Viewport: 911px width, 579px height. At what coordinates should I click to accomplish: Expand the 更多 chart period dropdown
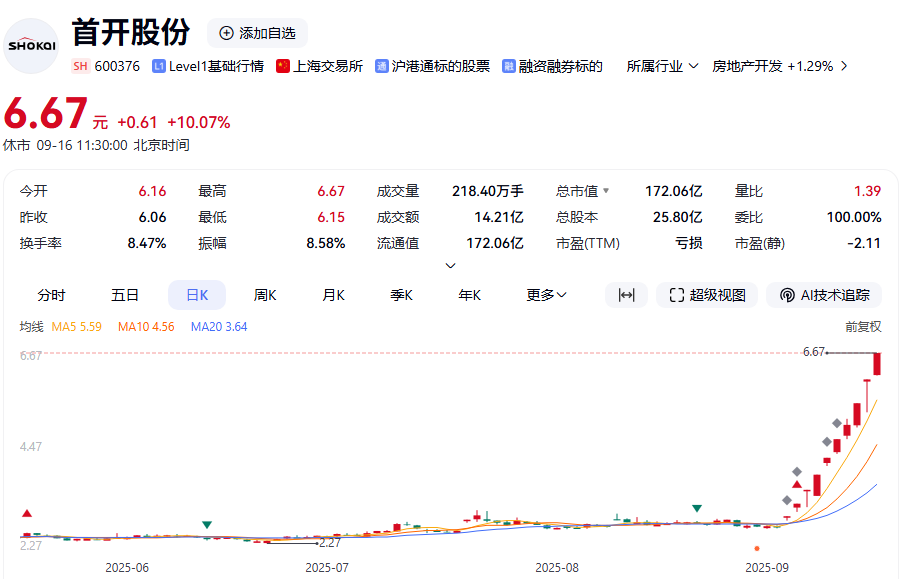click(546, 295)
